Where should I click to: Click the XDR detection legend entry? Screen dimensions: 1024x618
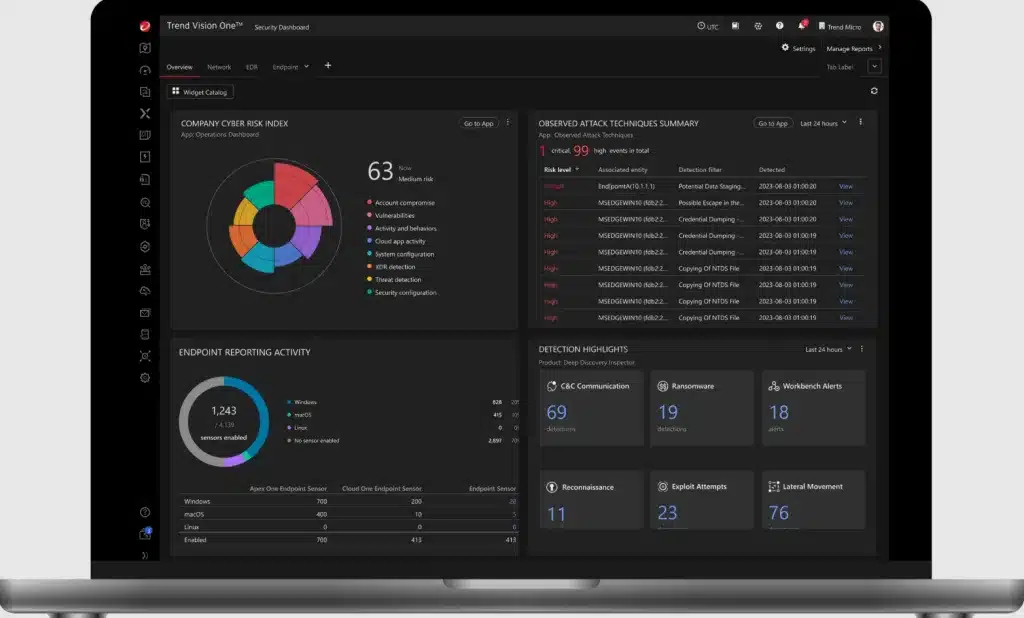pyautogui.click(x=391, y=267)
